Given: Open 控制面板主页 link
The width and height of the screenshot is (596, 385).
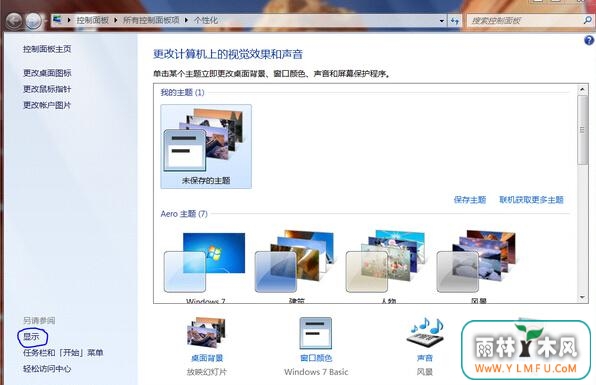Looking at the screenshot, I should coord(47,49).
